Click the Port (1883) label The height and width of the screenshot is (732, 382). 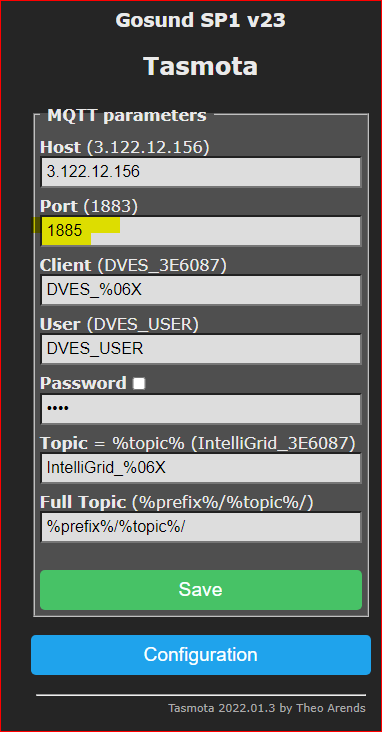point(89,206)
